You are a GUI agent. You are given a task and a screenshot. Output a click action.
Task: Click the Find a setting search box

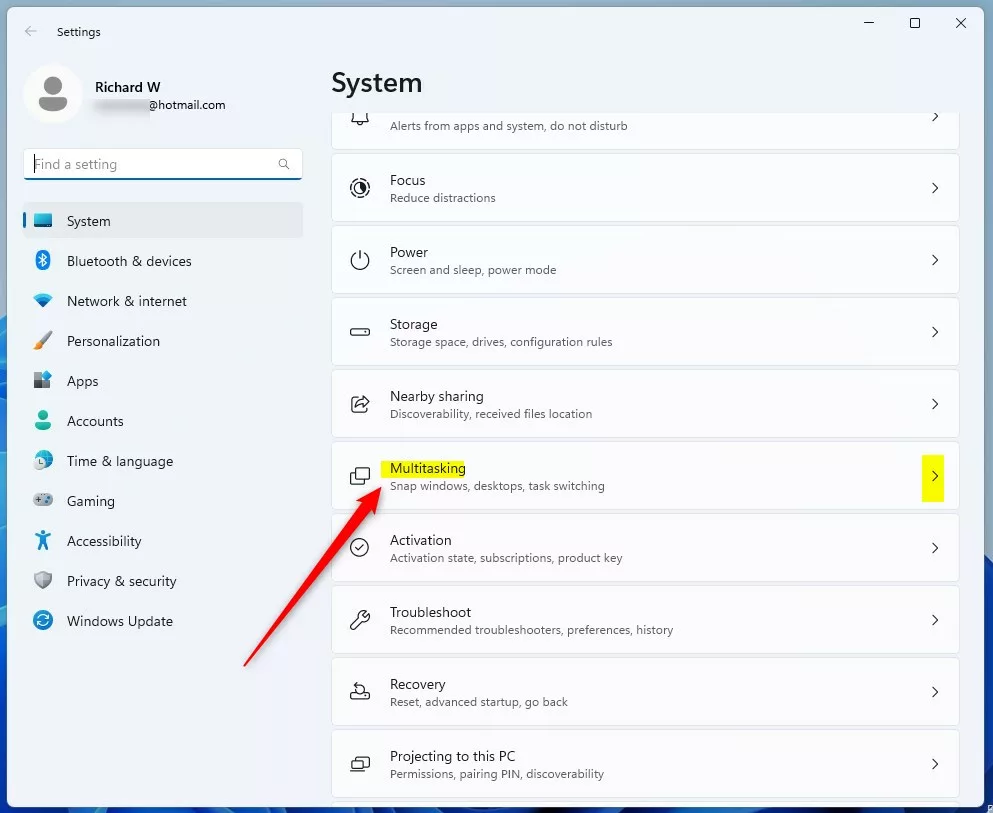155,164
